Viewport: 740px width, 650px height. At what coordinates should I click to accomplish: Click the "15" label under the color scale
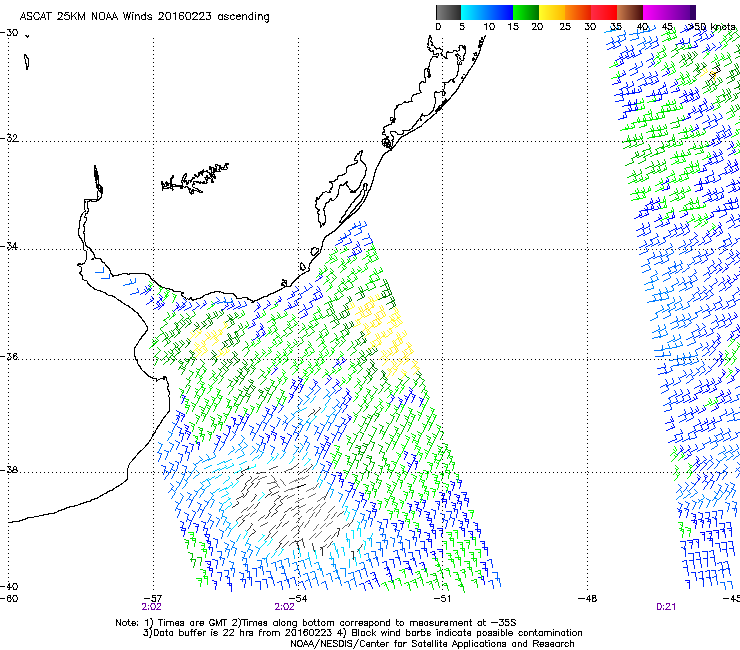pyautogui.click(x=513, y=27)
